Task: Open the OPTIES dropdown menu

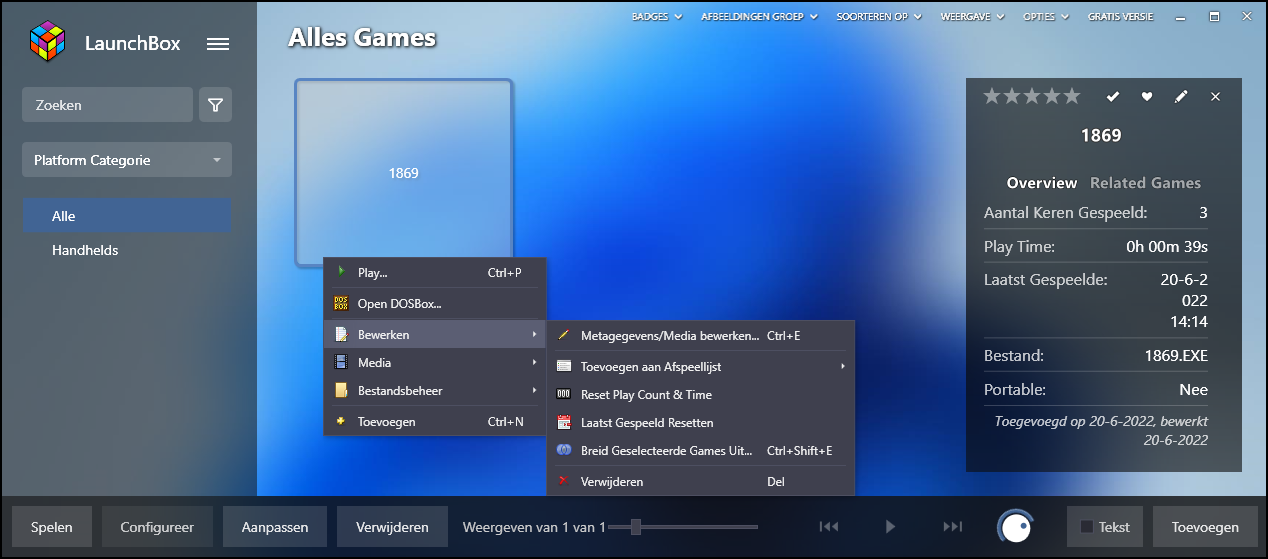Action: point(1046,17)
